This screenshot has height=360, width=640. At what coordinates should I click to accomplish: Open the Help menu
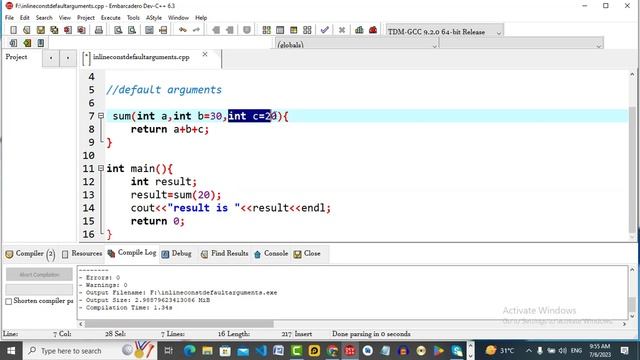click(x=201, y=18)
